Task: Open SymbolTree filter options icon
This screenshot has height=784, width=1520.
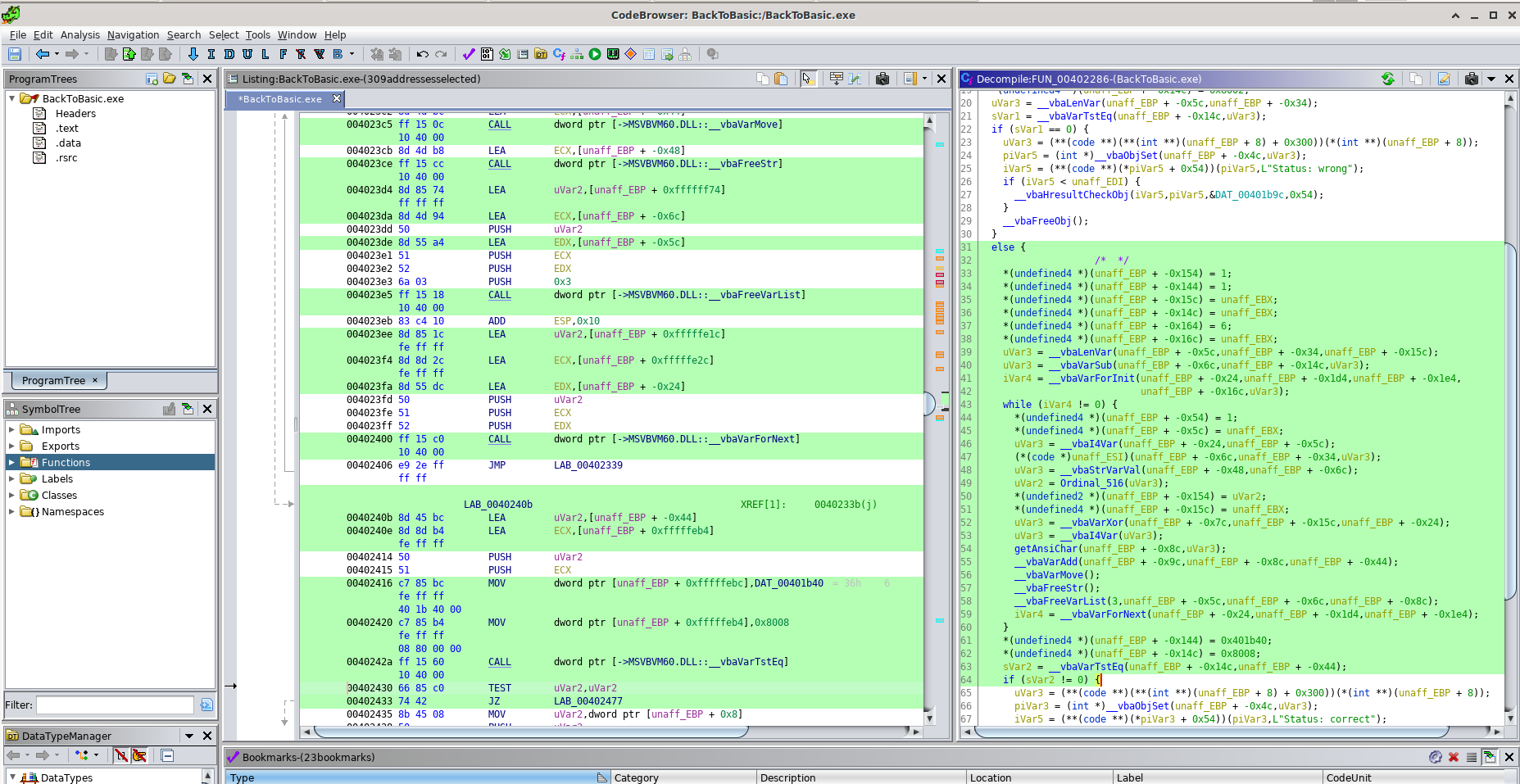Action: click(206, 705)
